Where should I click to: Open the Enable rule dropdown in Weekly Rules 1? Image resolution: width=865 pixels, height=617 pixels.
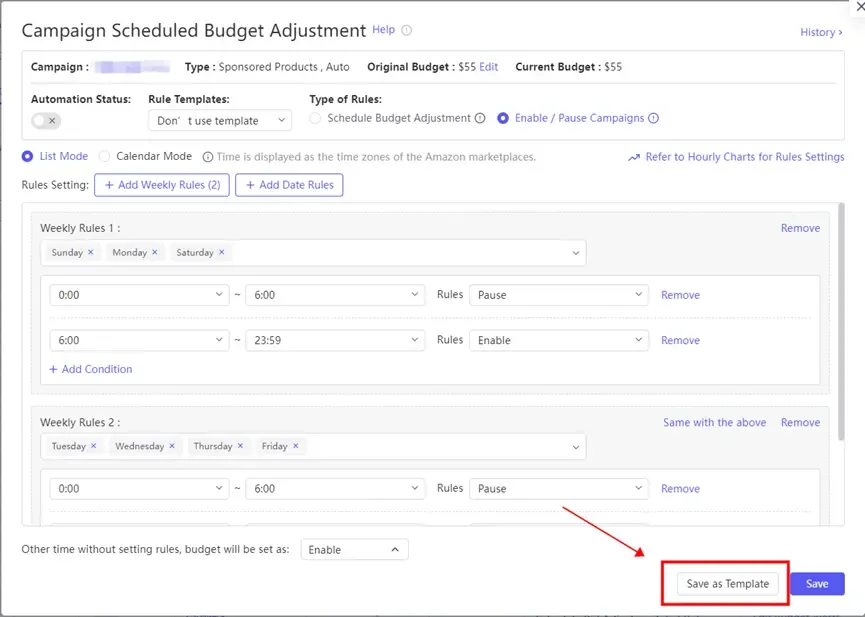point(559,340)
